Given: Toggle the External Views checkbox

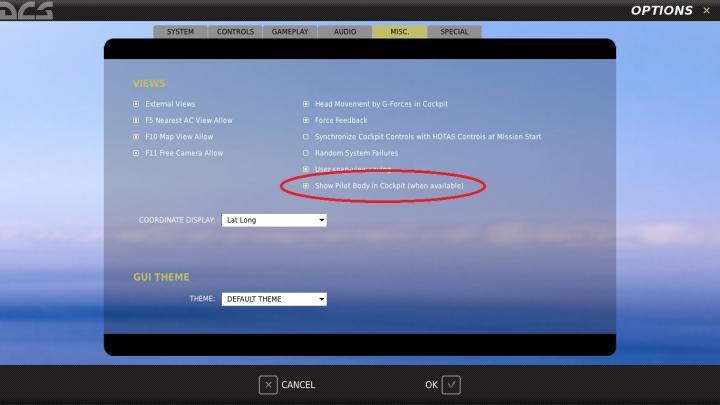Looking at the screenshot, I should tap(137, 104).
